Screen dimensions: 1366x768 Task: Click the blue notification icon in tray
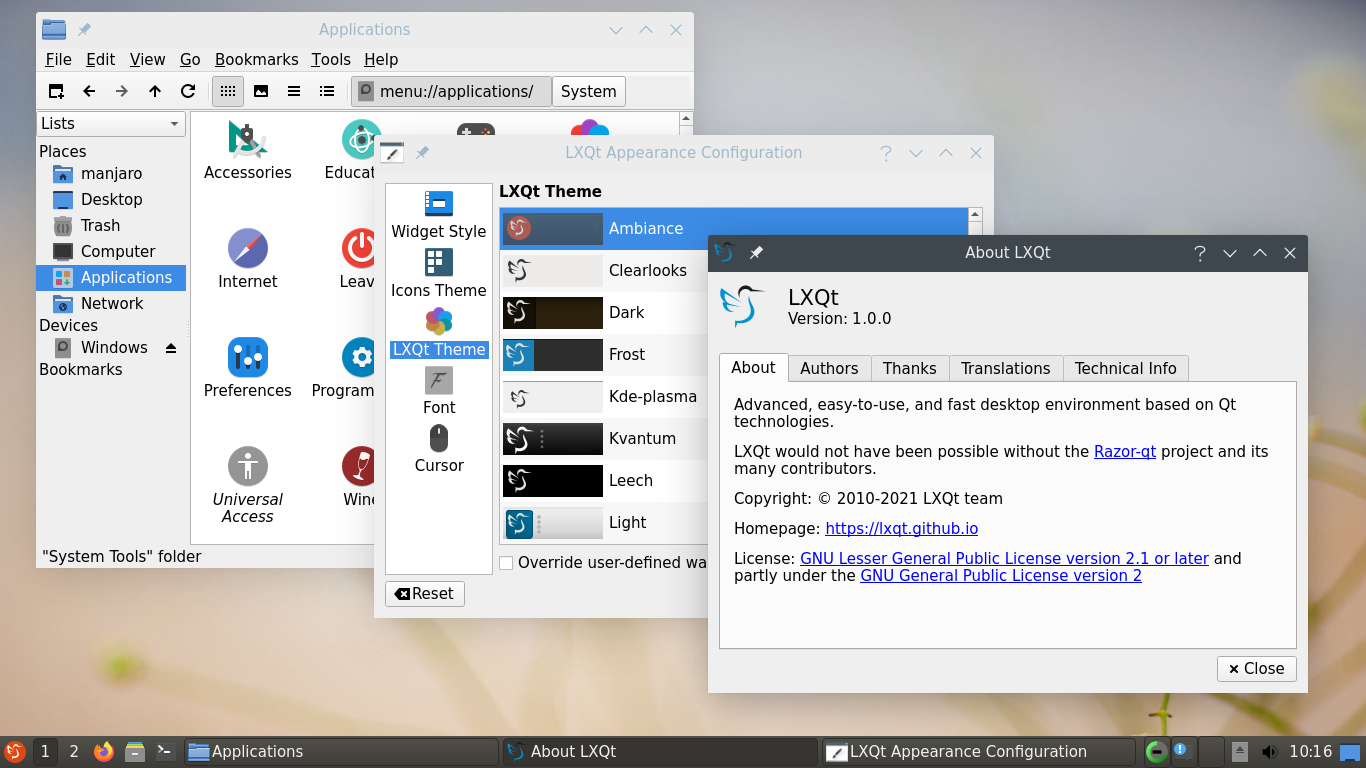point(1182,750)
